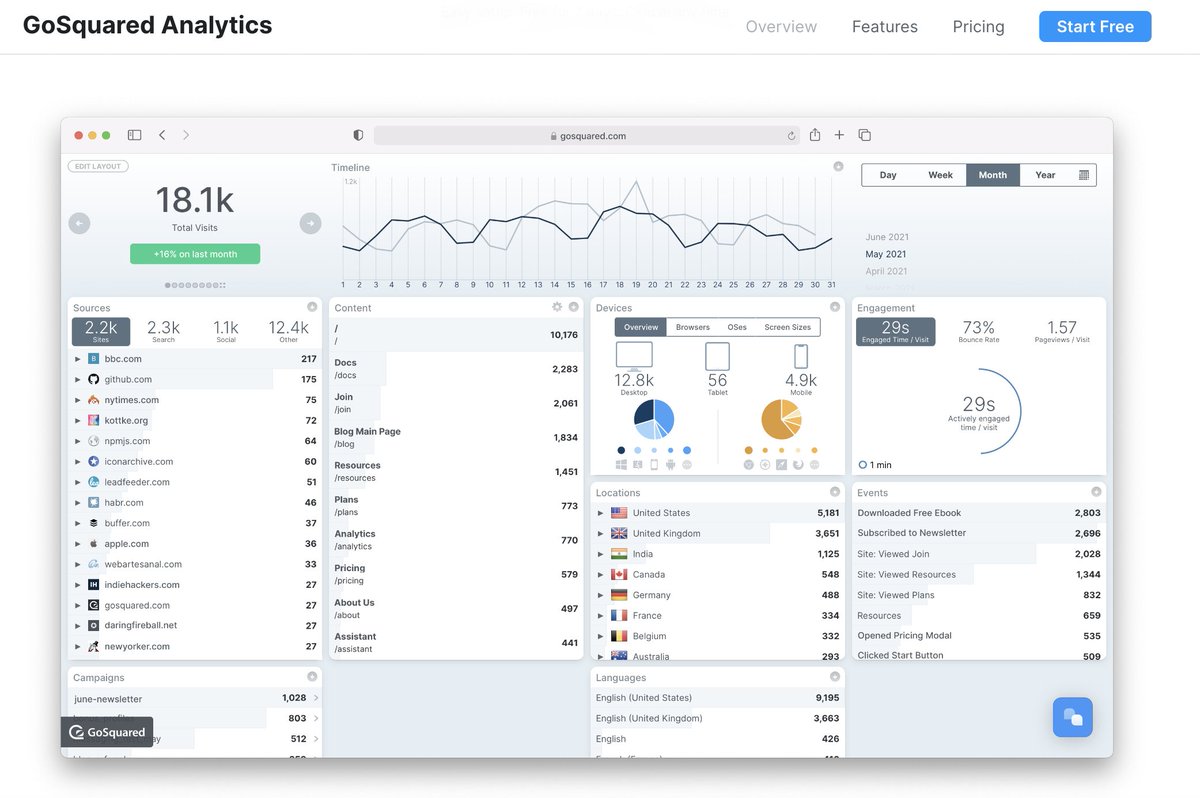The height and width of the screenshot is (798, 1200).
Task: Expand the Canada location row
Action: pyautogui.click(x=600, y=575)
